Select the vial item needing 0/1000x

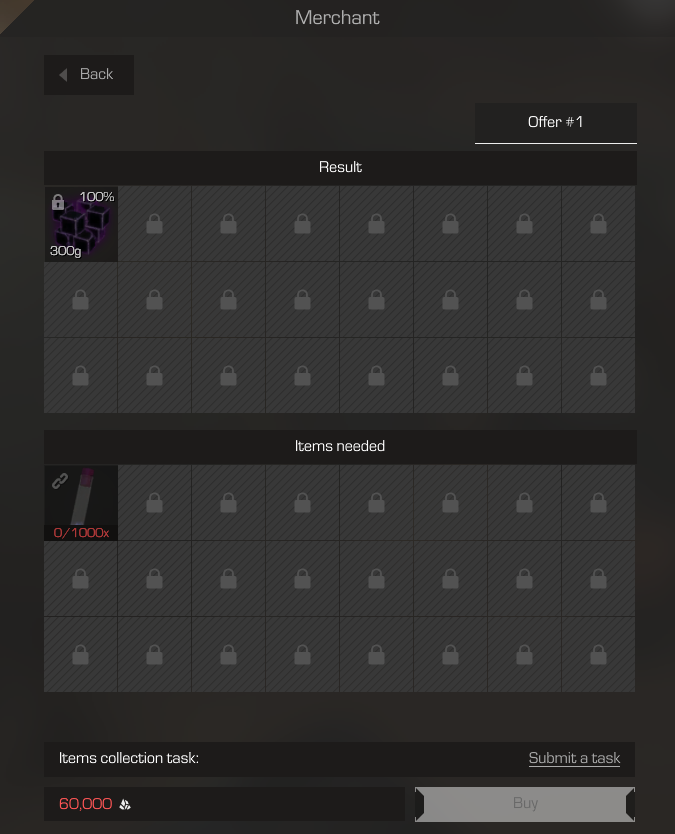coord(81,503)
